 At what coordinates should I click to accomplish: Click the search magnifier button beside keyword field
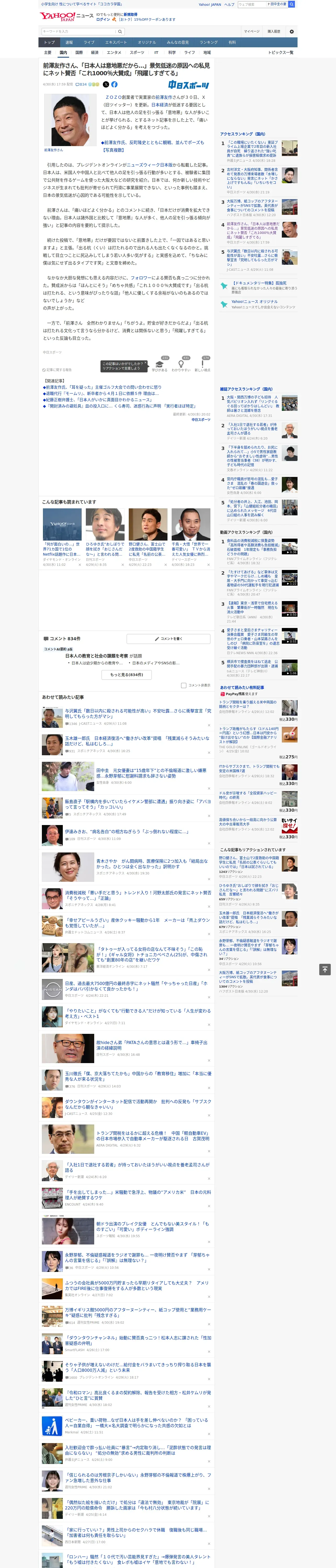[120, 32]
